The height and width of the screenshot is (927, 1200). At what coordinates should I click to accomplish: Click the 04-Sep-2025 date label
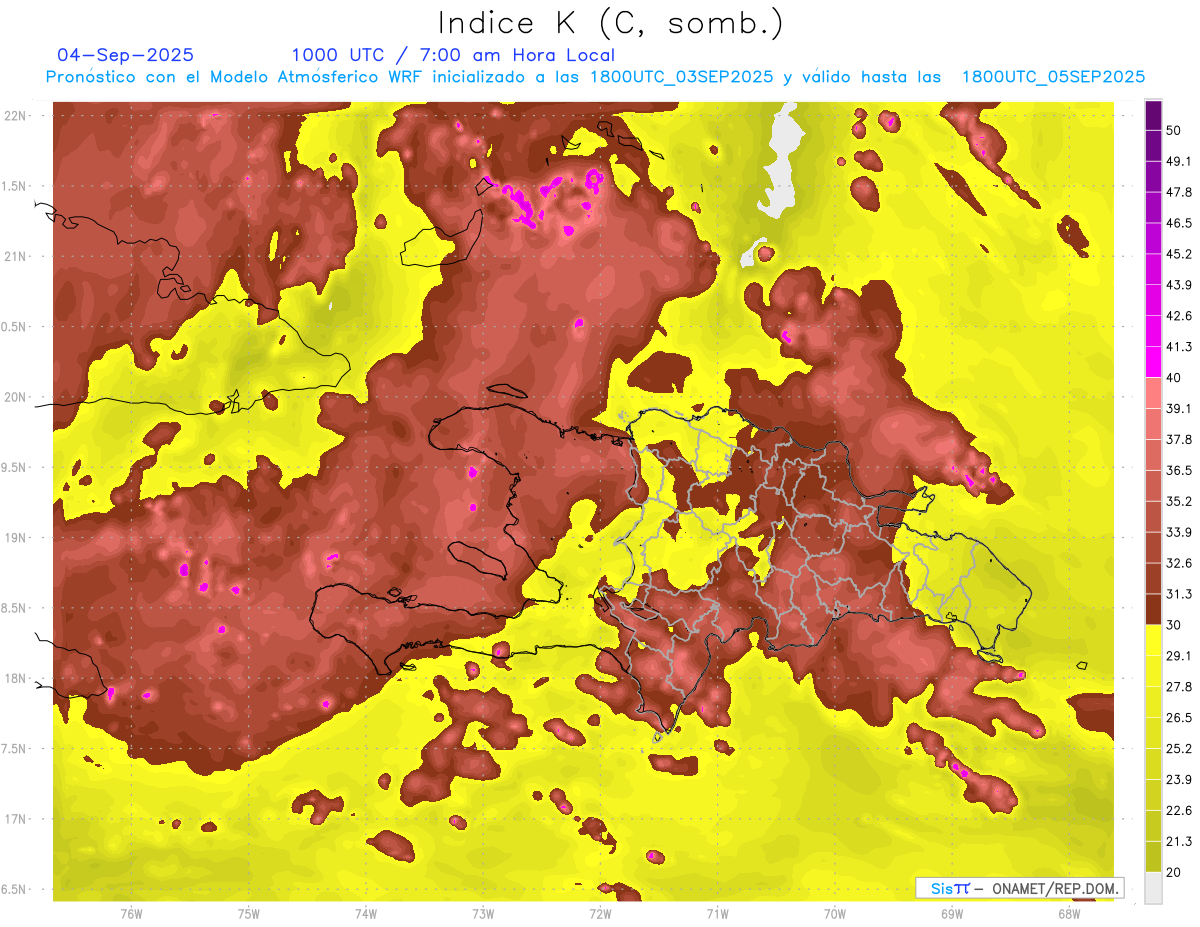click(125, 55)
